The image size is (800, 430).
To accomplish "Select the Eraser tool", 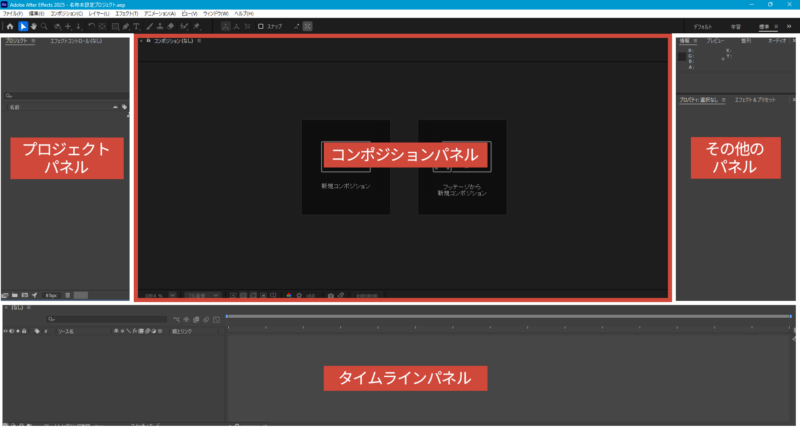I will [171, 26].
